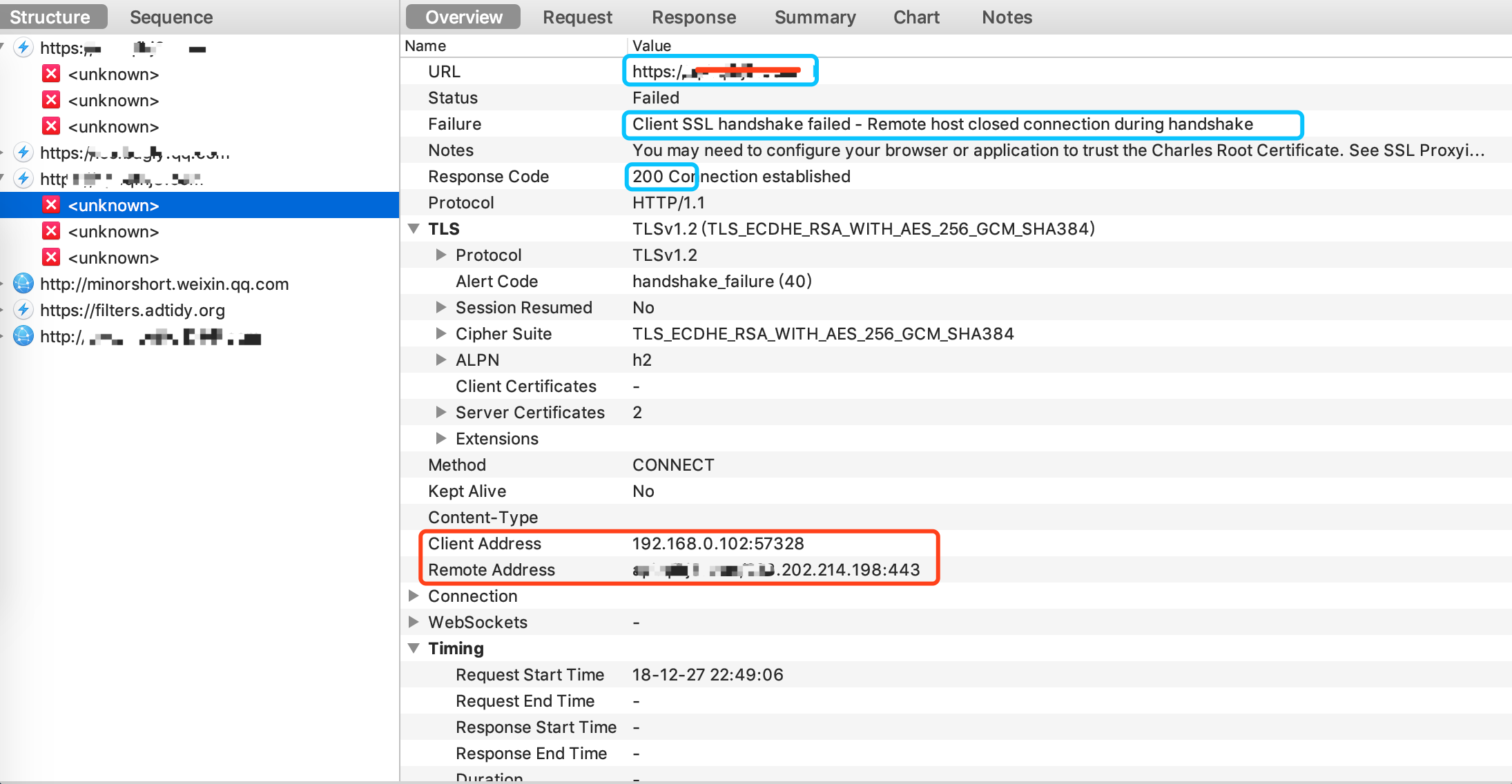Viewport: 1512px width, 784px height.
Task: Click the lightning icon of the third https host
Action: tap(23, 179)
